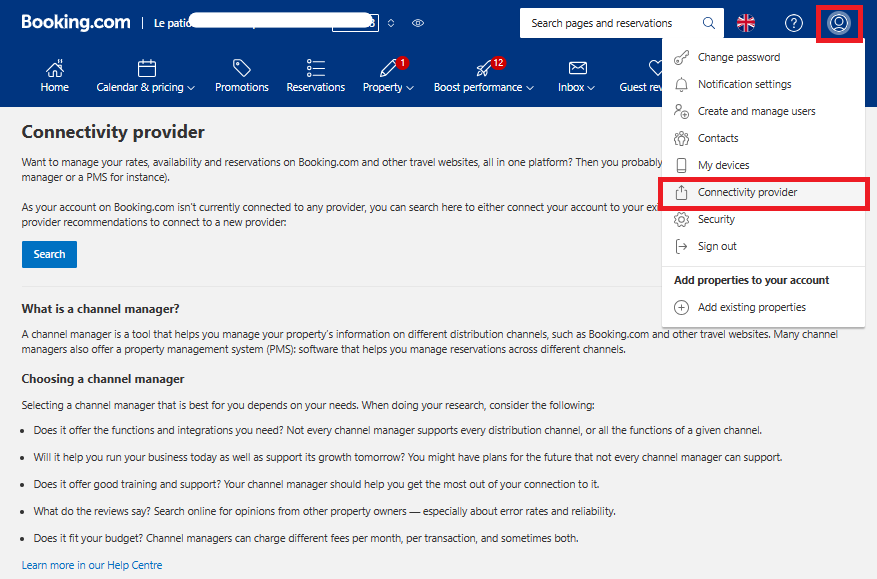877x579 pixels.
Task: Change language via UK flag icon
Action: pos(746,23)
